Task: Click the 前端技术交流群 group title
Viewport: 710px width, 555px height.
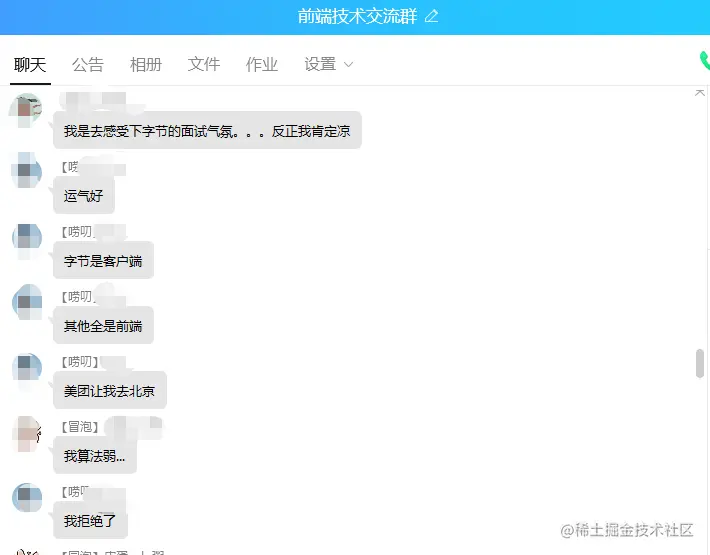Action: [357, 17]
